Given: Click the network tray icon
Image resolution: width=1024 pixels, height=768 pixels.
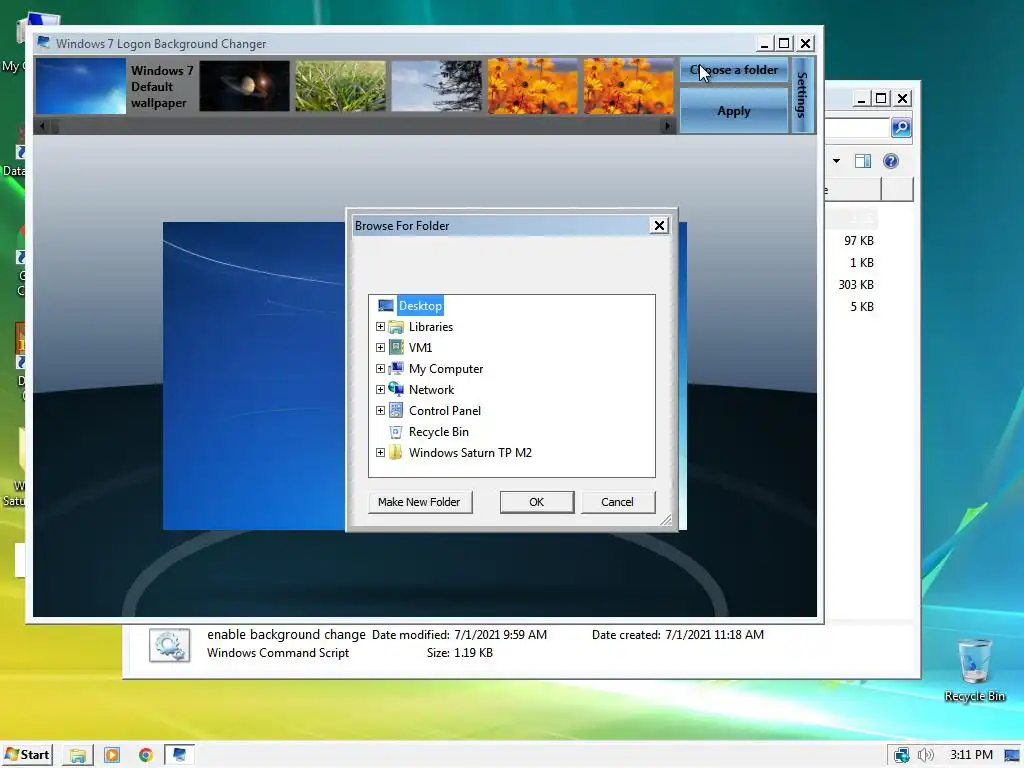Looking at the screenshot, I should 902,755.
